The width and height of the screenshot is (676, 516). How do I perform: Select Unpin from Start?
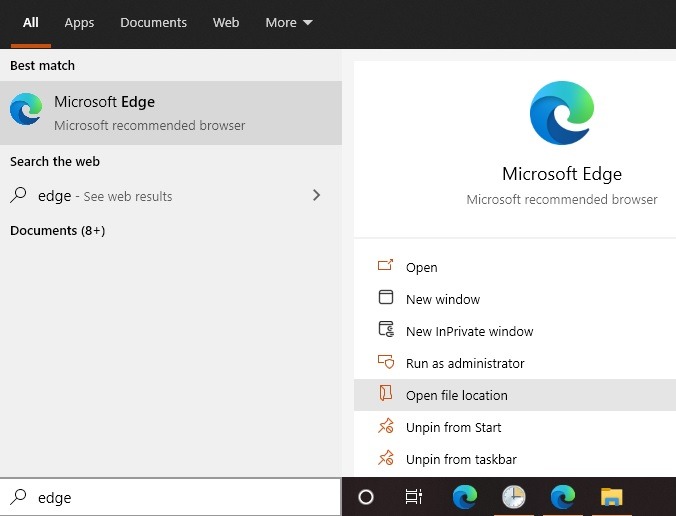(x=515, y=427)
